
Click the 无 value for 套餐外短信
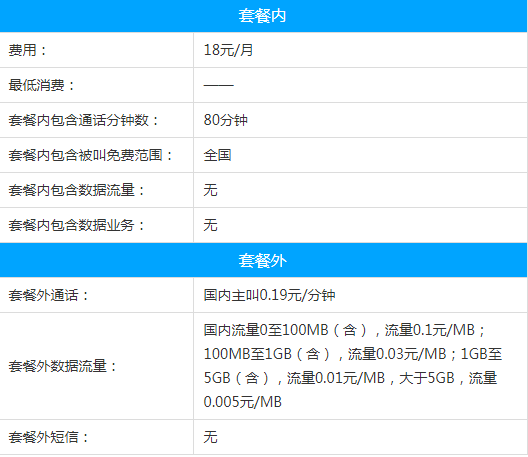coord(210,437)
